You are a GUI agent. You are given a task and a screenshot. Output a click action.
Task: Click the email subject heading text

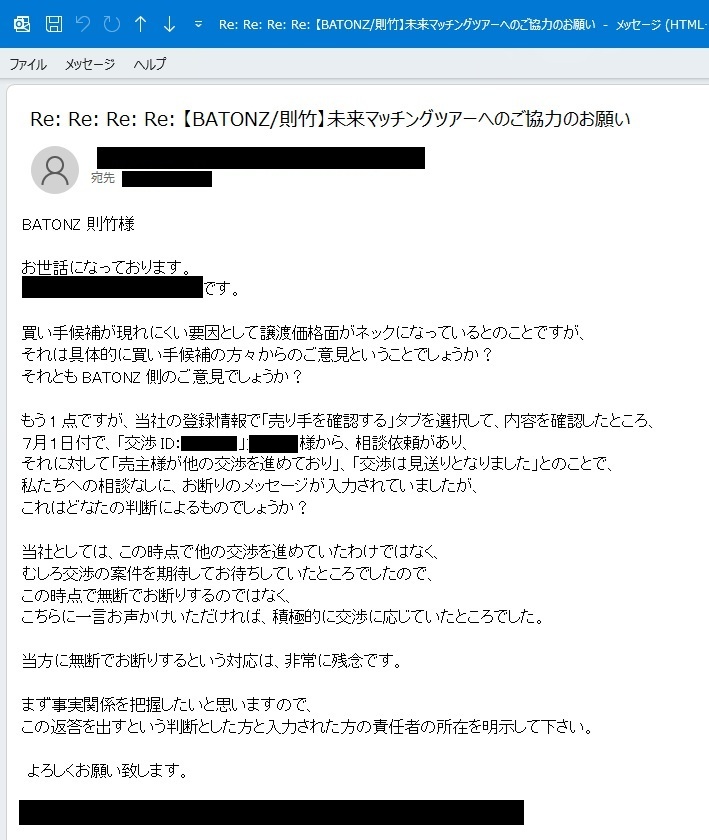point(330,119)
